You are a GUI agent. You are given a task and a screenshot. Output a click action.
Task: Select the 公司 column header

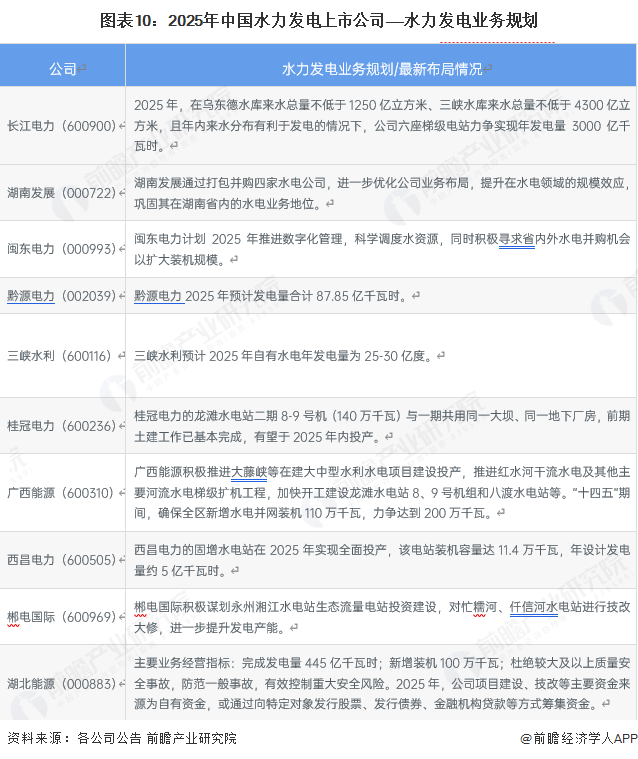click(x=62, y=65)
